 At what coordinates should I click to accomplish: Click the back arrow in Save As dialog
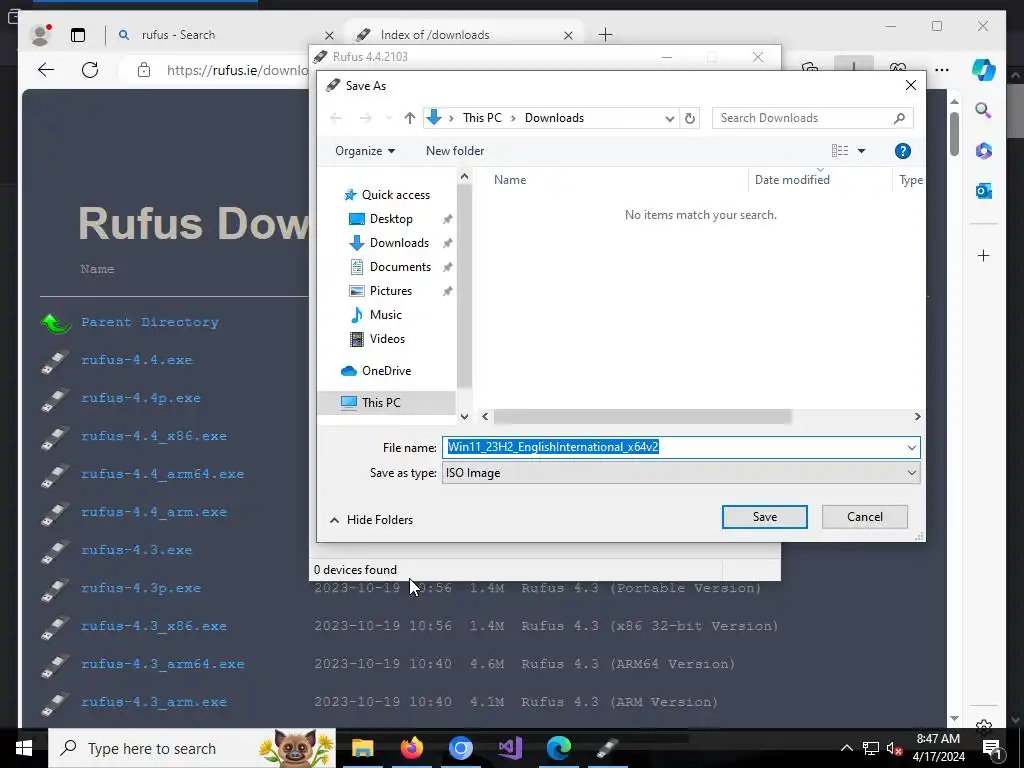(336, 118)
